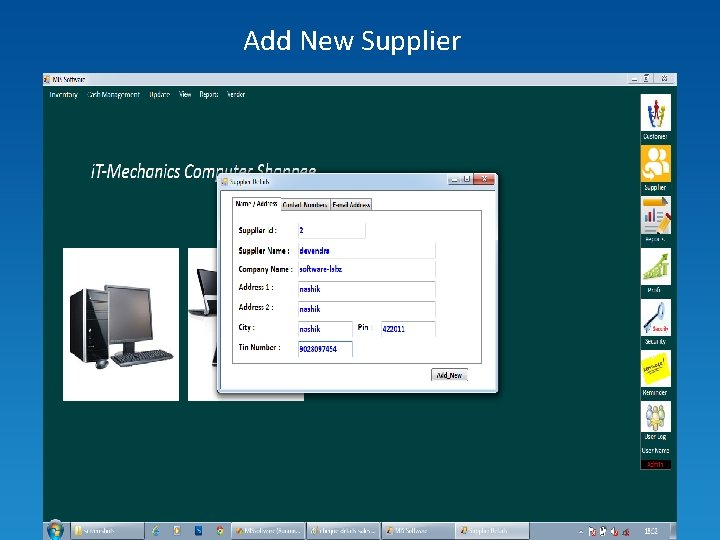Switch to the MIS Software taskbar button
Image resolution: width=720 pixels, height=540 pixels.
tap(418, 531)
